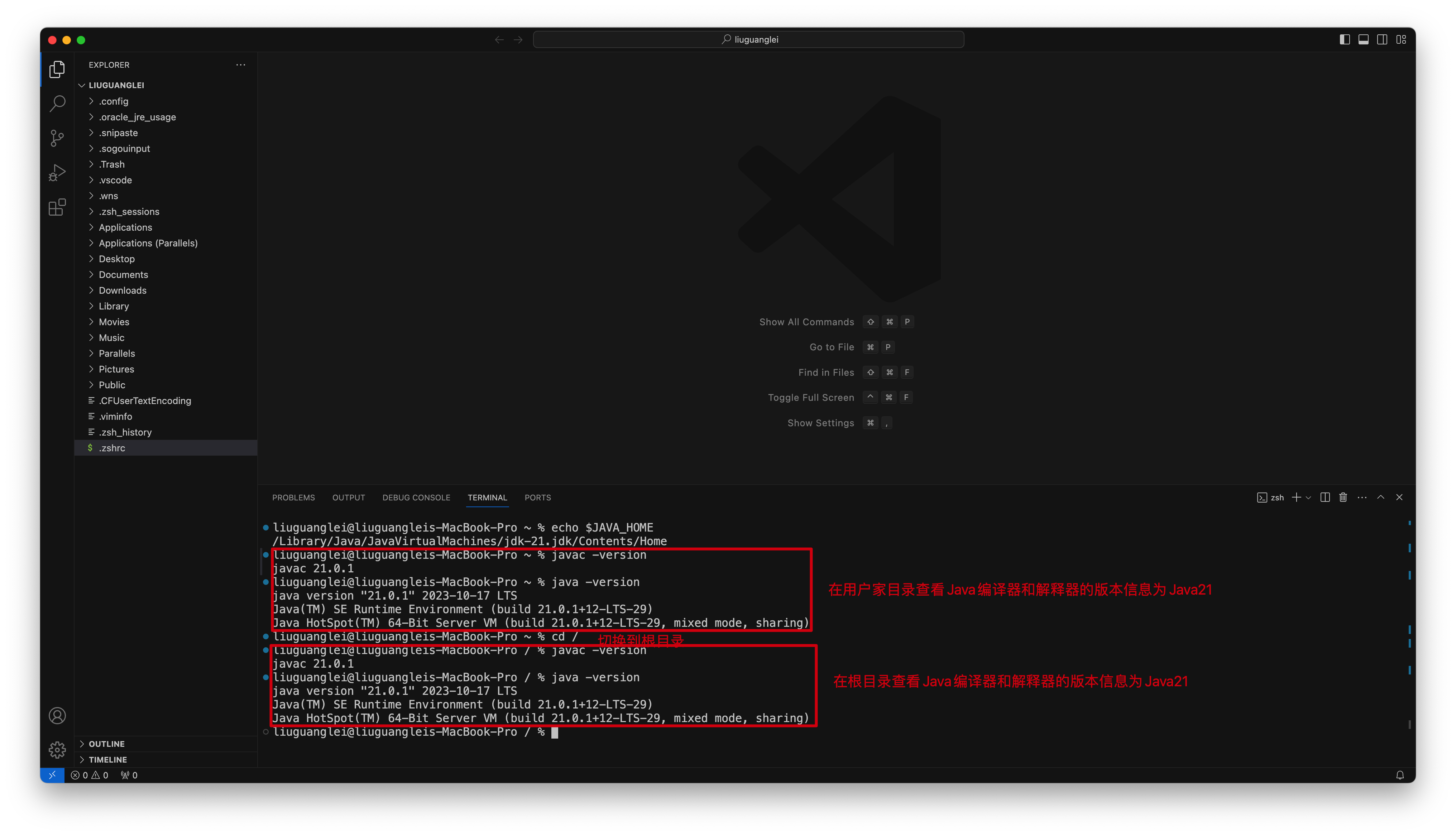The height and width of the screenshot is (836, 1456).
Task: Split the terminal pane
Action: (1325, 497)
